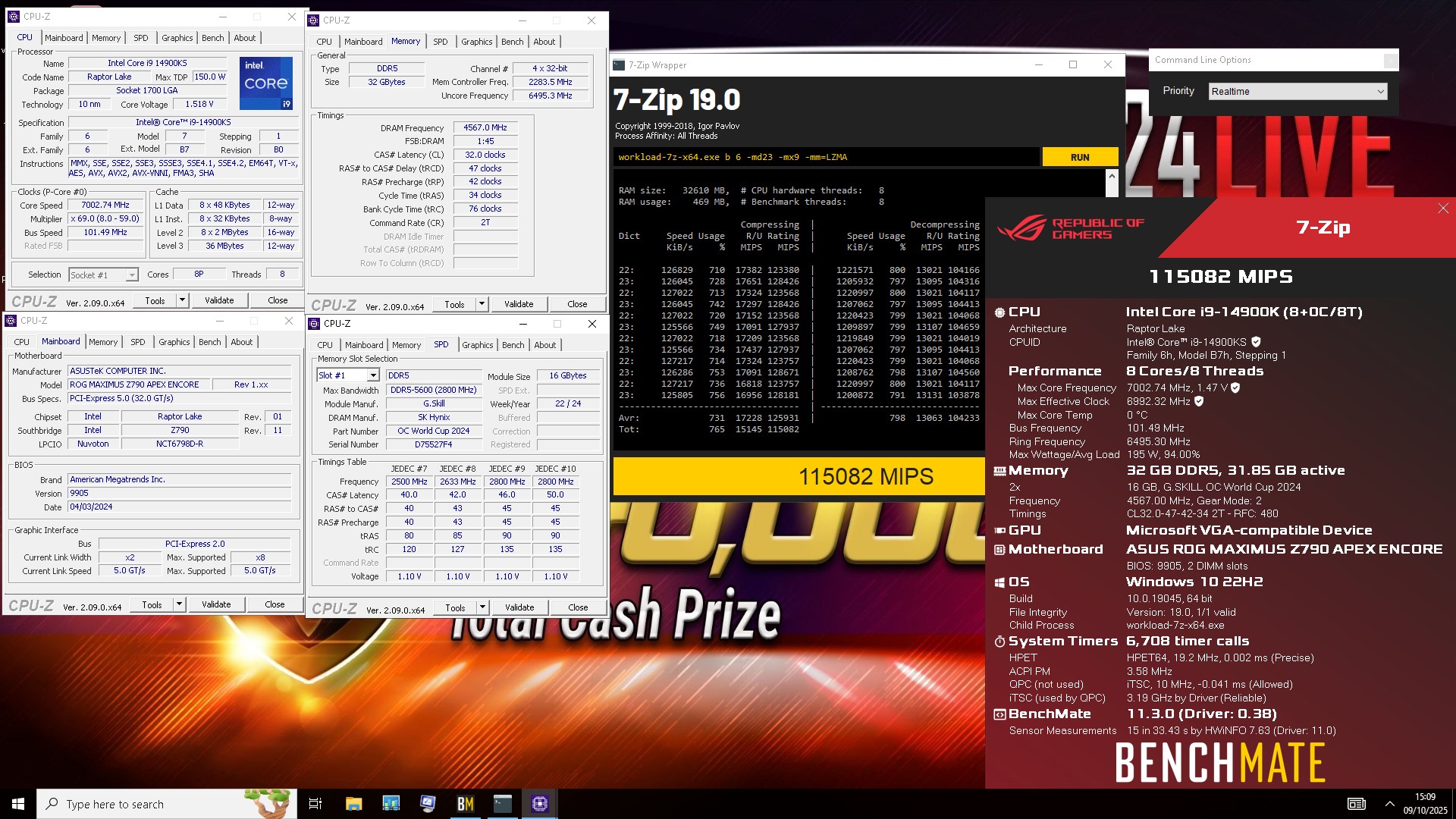
Task: Click the Motherboard section icon in BenchMate
Action: tap(999, 550)
